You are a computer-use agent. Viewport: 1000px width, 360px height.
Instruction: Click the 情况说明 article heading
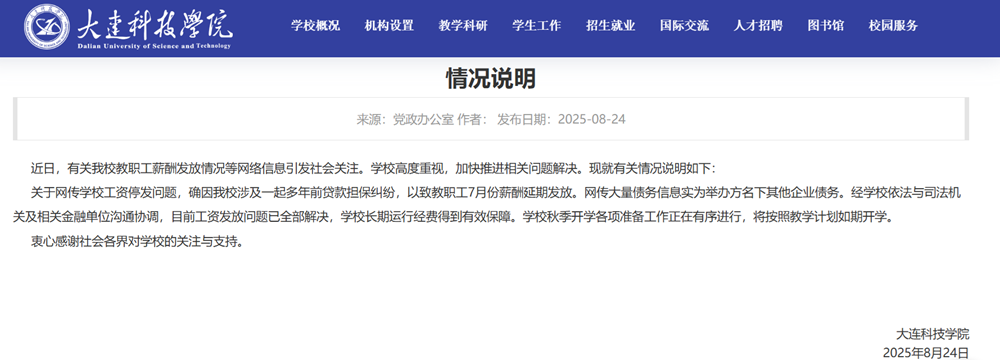tap(490, 79)
